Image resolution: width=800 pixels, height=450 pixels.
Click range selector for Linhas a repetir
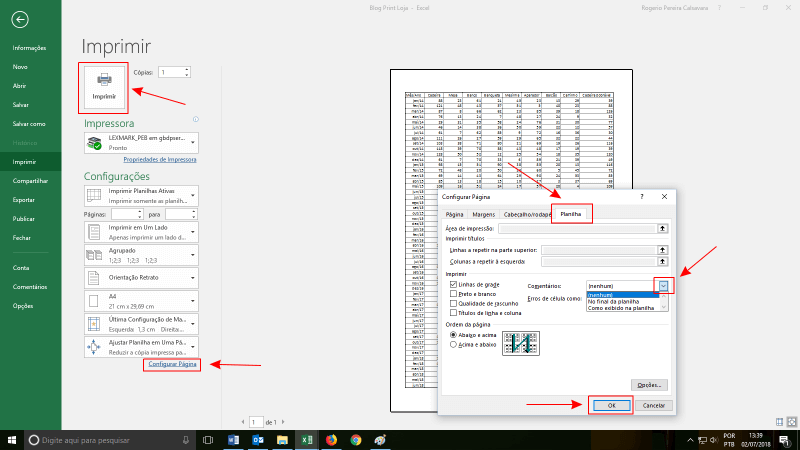click(662, 250)
